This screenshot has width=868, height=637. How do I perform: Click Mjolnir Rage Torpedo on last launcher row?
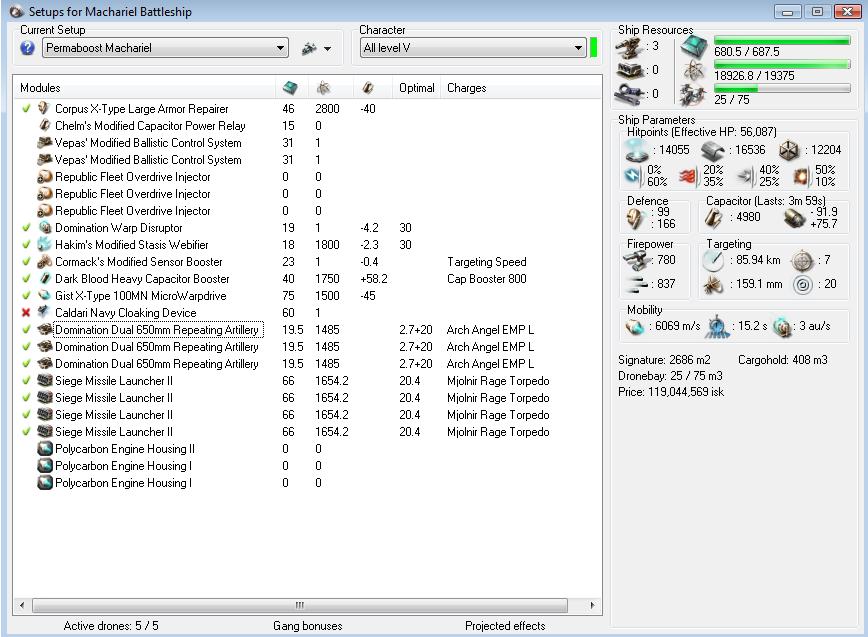[498, 432]
